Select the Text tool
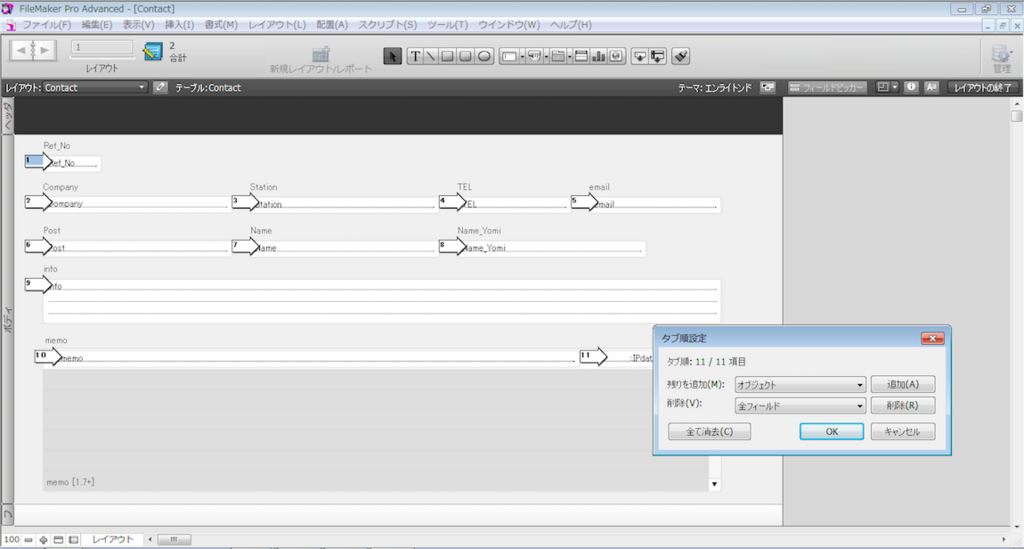The height and width of the screenshot is (549, 1024). 415,56
